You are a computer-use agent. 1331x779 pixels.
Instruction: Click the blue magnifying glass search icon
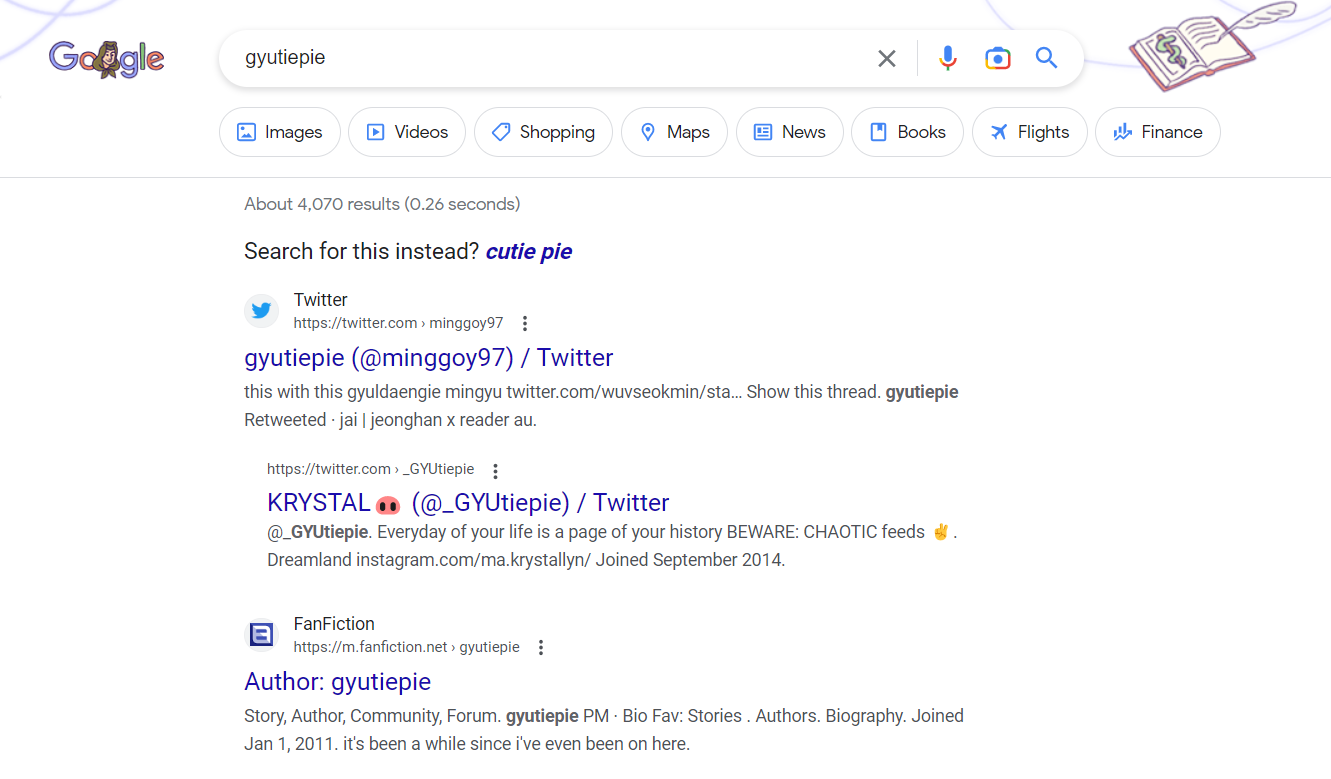[1046, 58]
